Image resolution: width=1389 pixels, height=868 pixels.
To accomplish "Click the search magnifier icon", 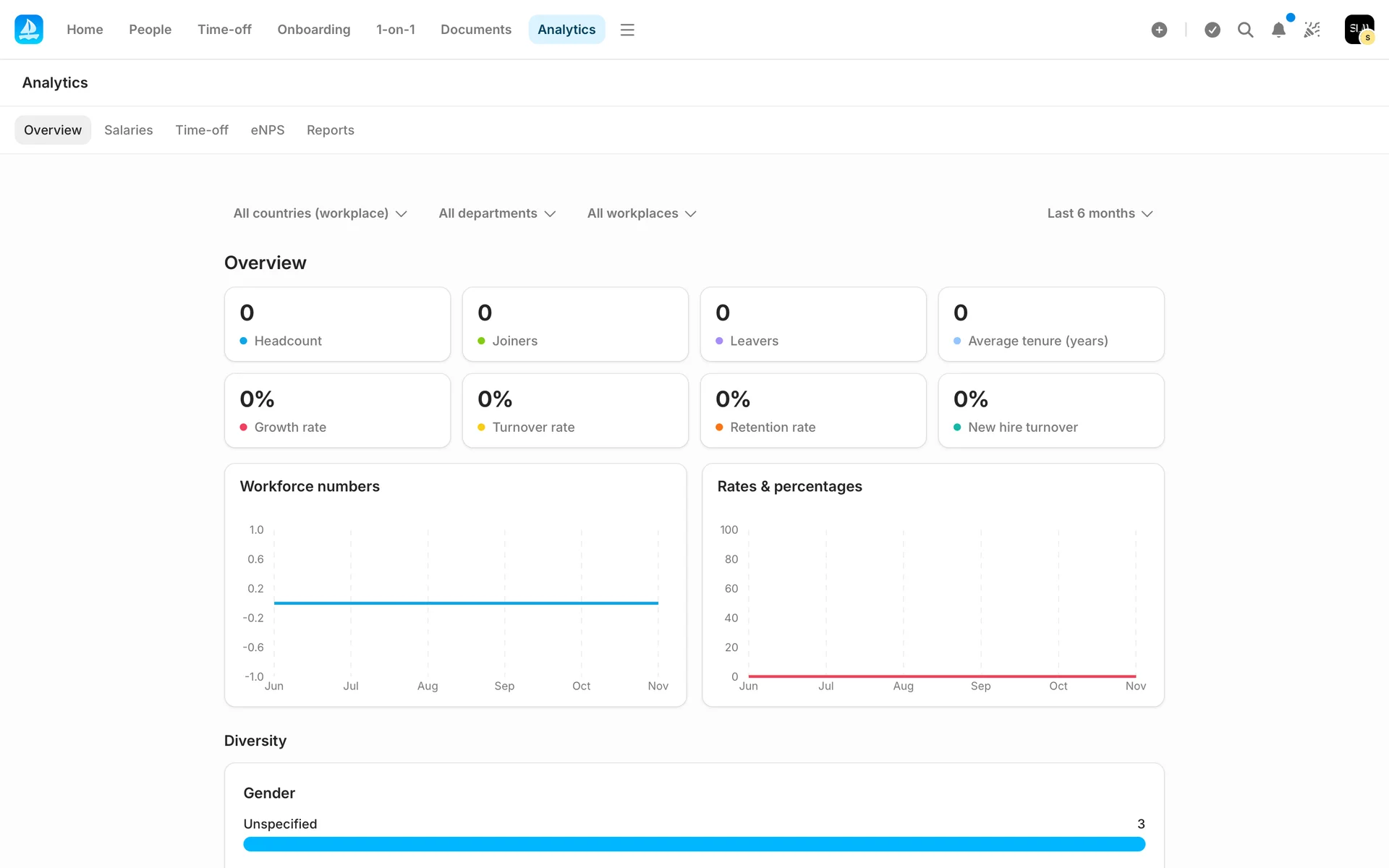I will pos(1245,30).
